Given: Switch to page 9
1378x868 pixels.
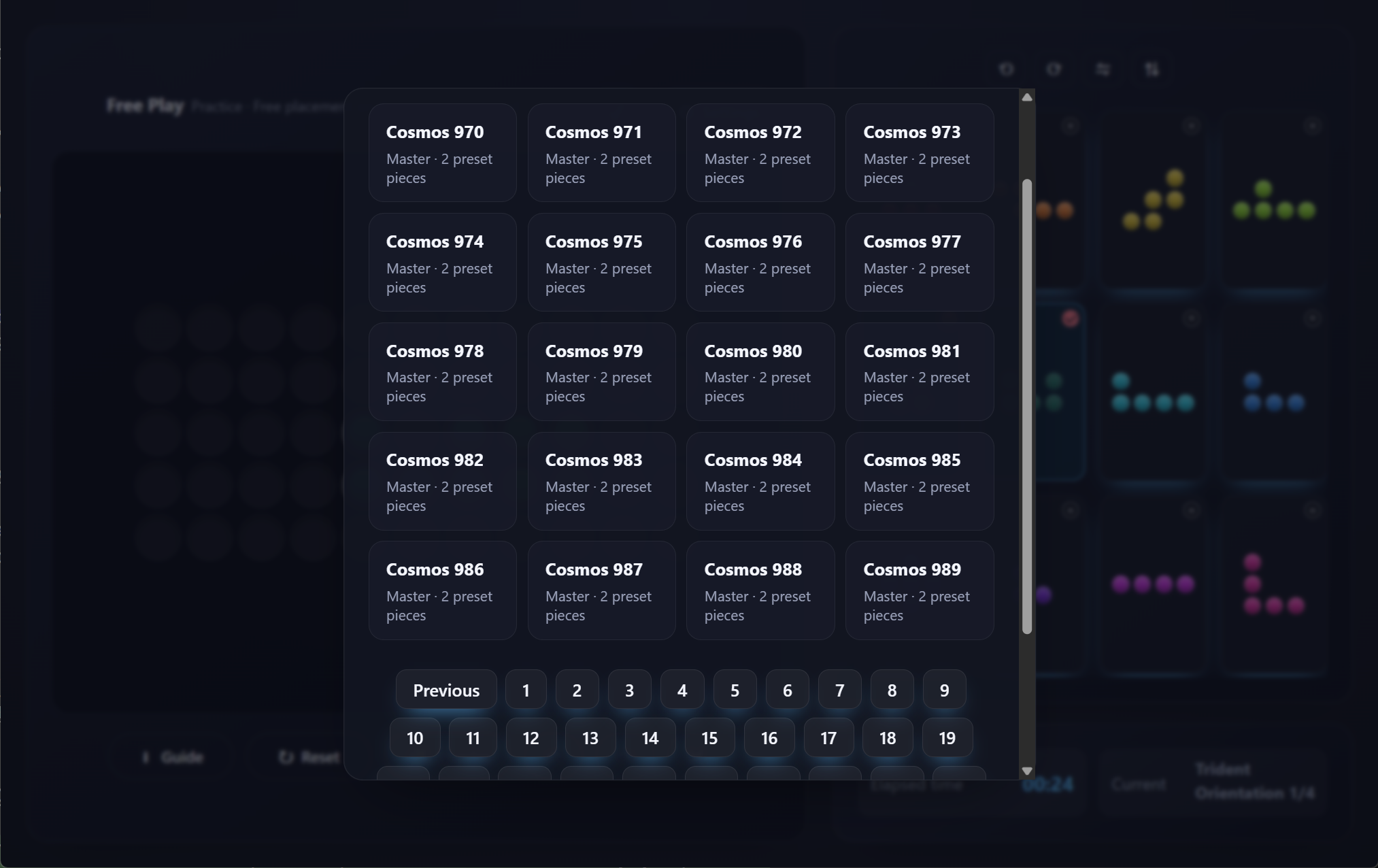Looking at the screenshot, I should [944, 690].
